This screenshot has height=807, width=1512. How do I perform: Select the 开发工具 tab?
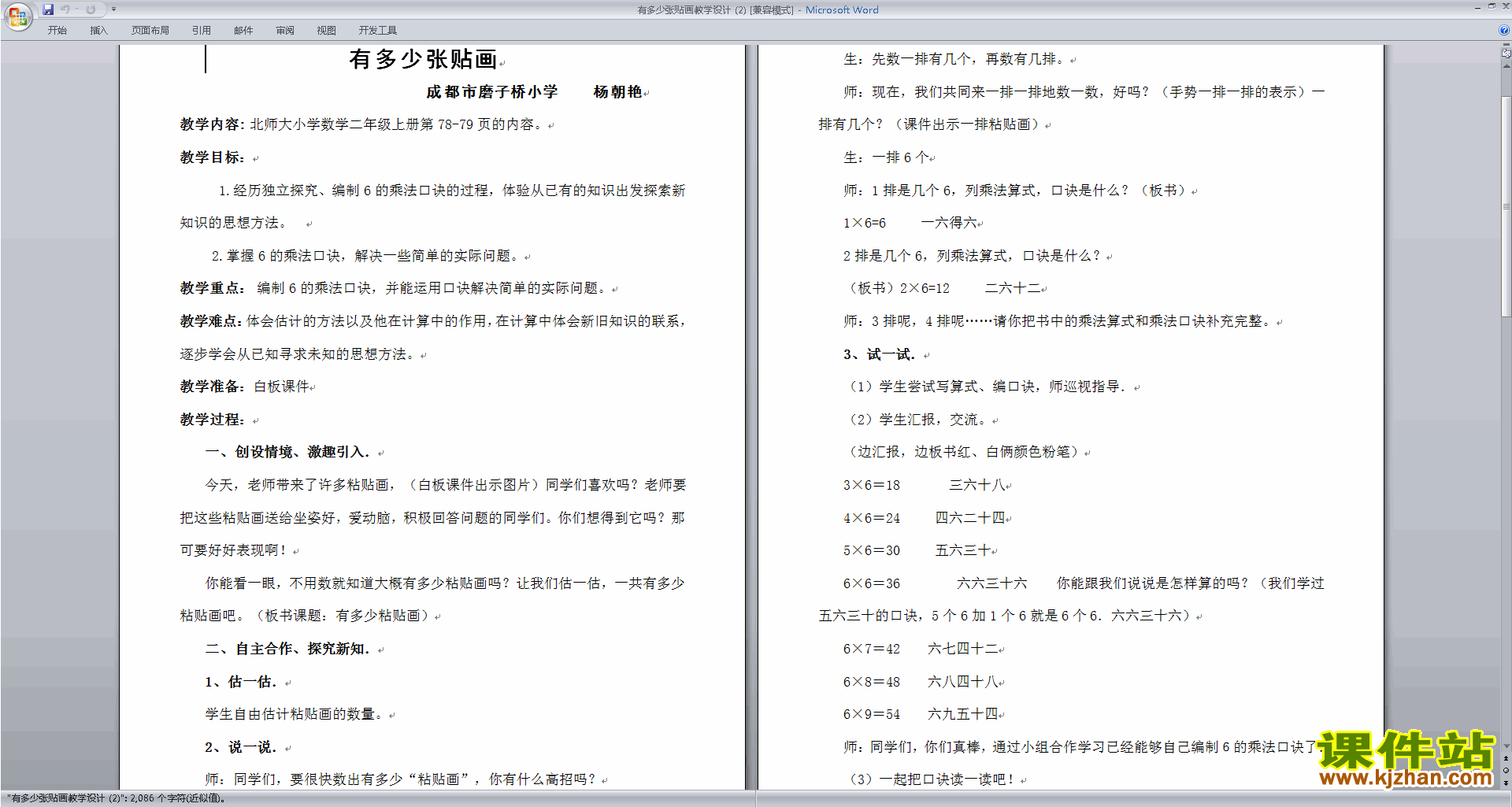378,31
